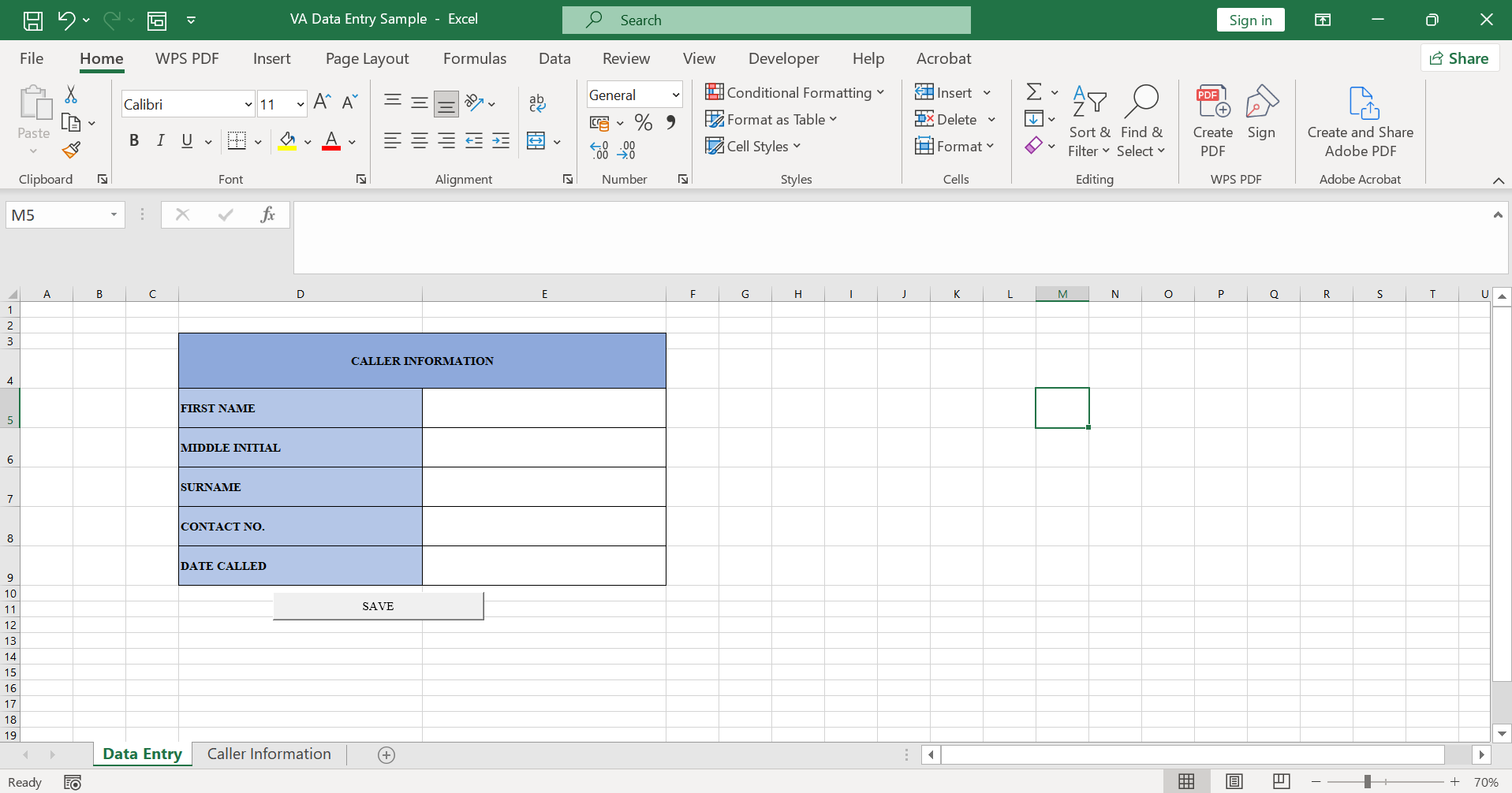Apply the yellow Fill Color

point(287,141)
